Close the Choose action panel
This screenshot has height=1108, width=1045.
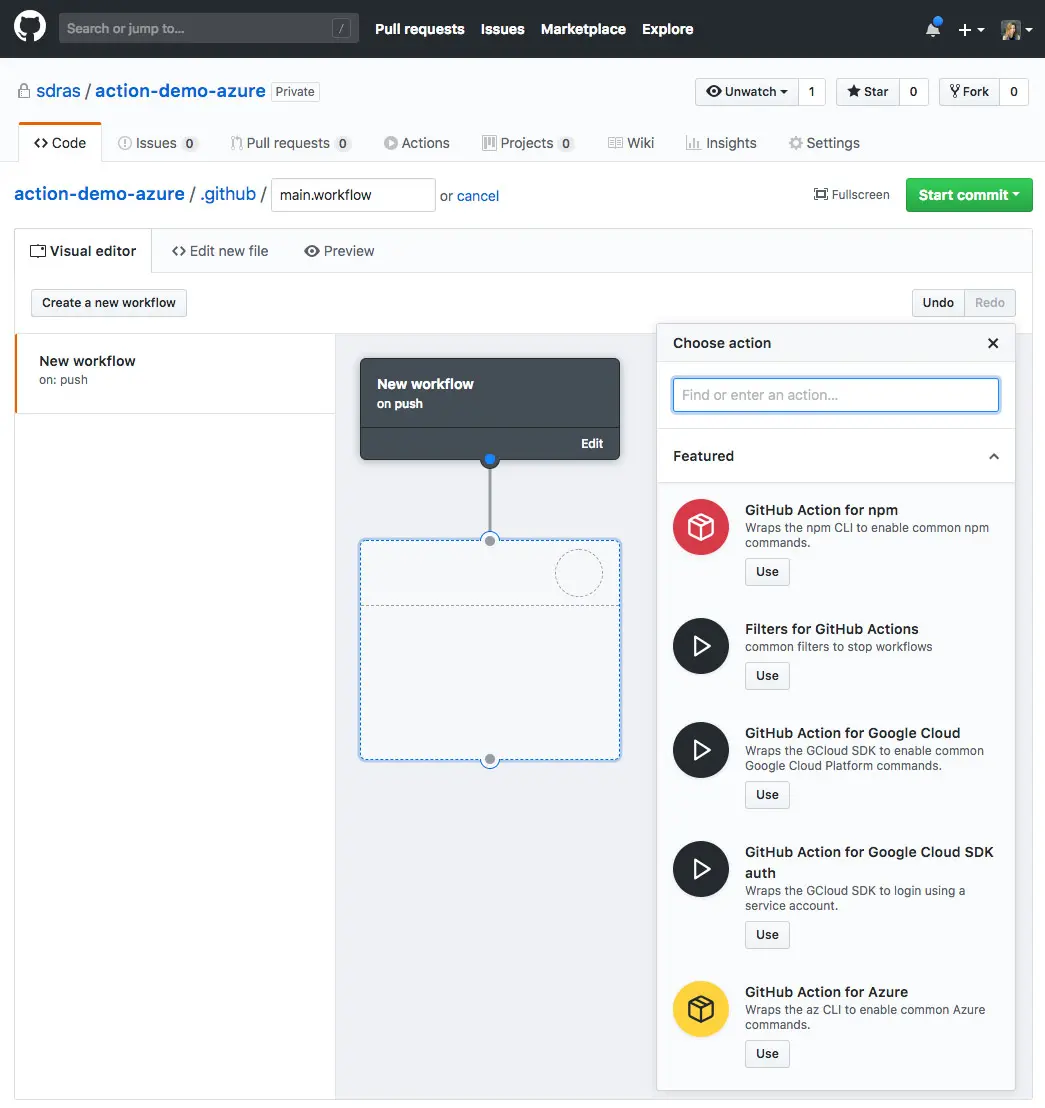click(x=993, y=343)
